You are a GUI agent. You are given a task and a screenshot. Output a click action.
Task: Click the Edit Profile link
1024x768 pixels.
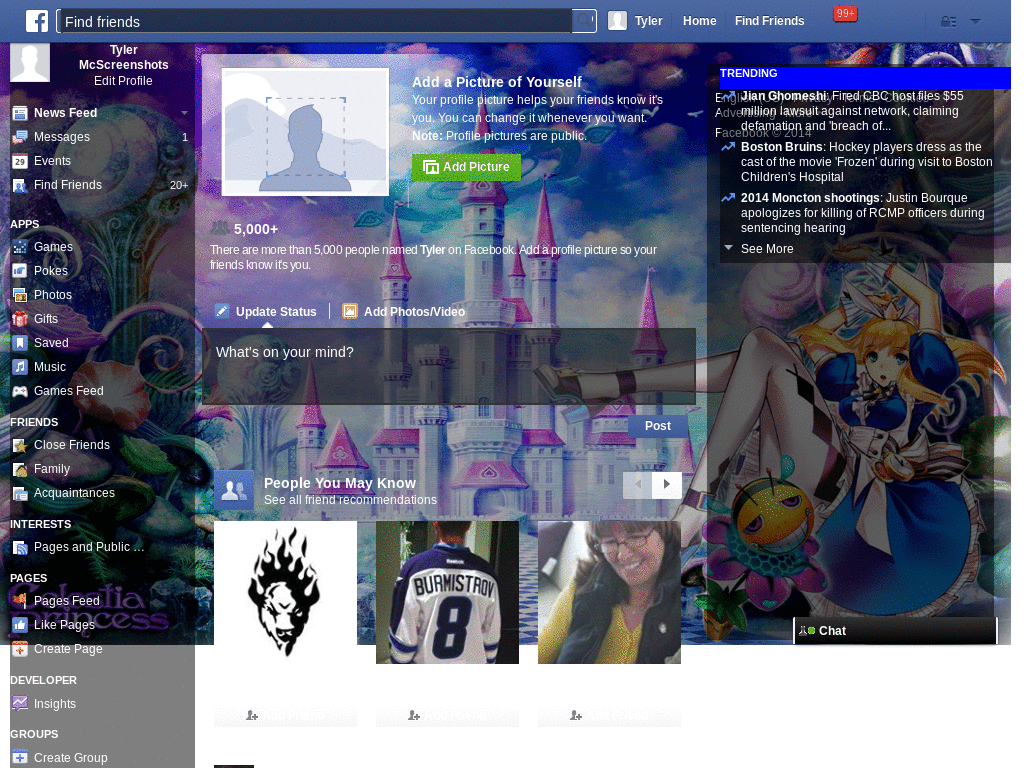(123, 81)
